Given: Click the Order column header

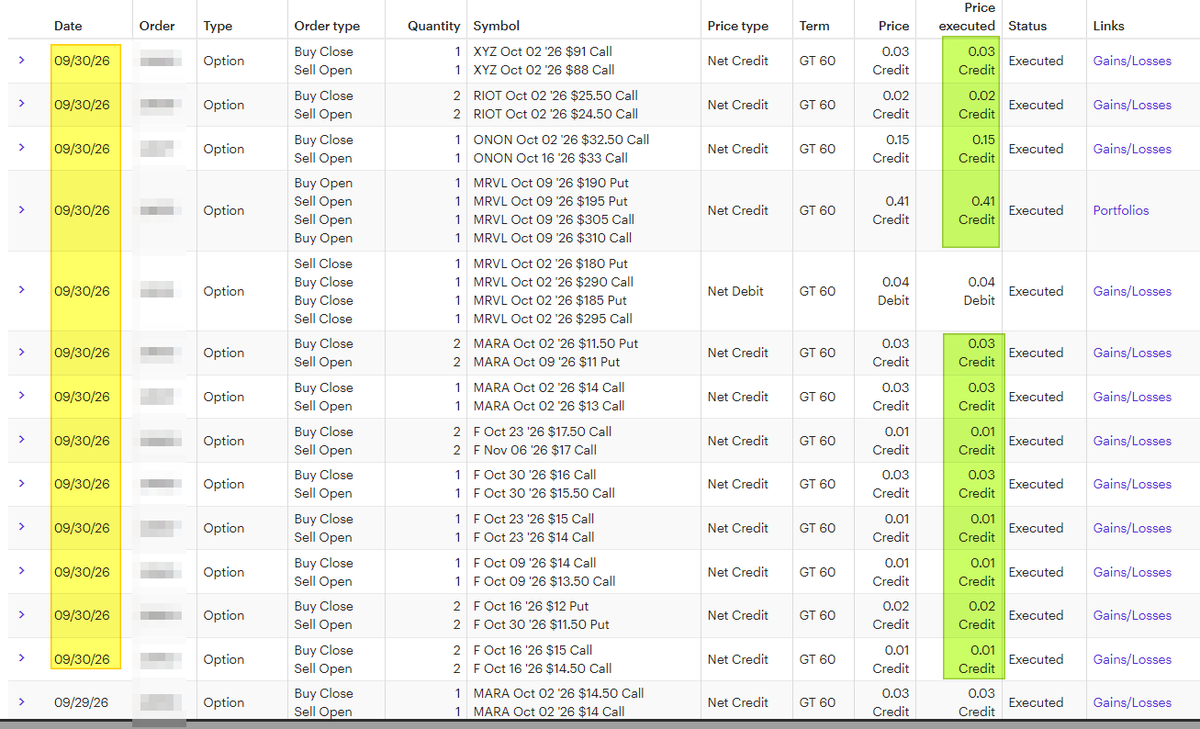Looking at the screenshot, I should [157, 26].
